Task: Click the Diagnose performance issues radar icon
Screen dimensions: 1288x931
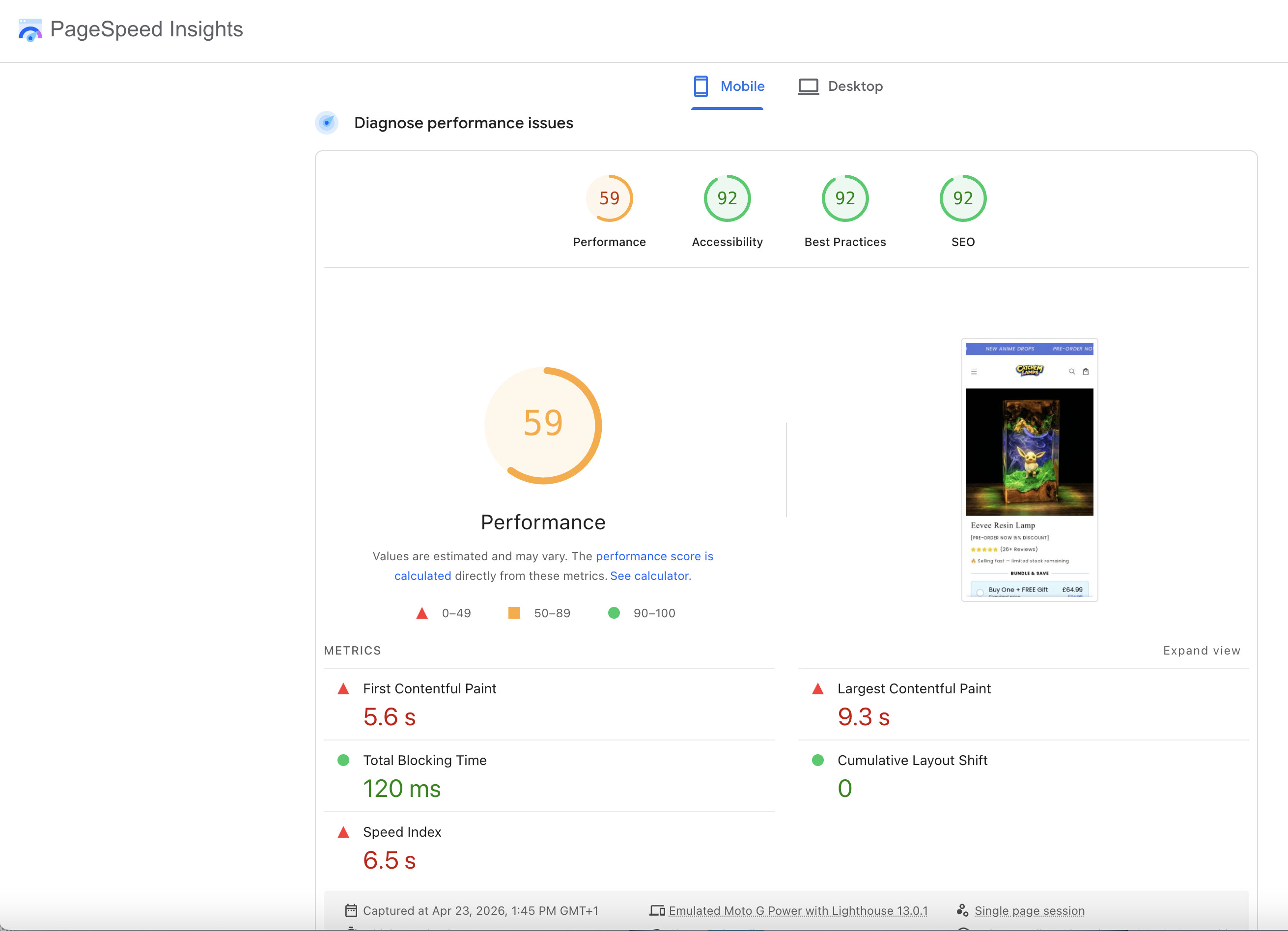Action: 327,123
